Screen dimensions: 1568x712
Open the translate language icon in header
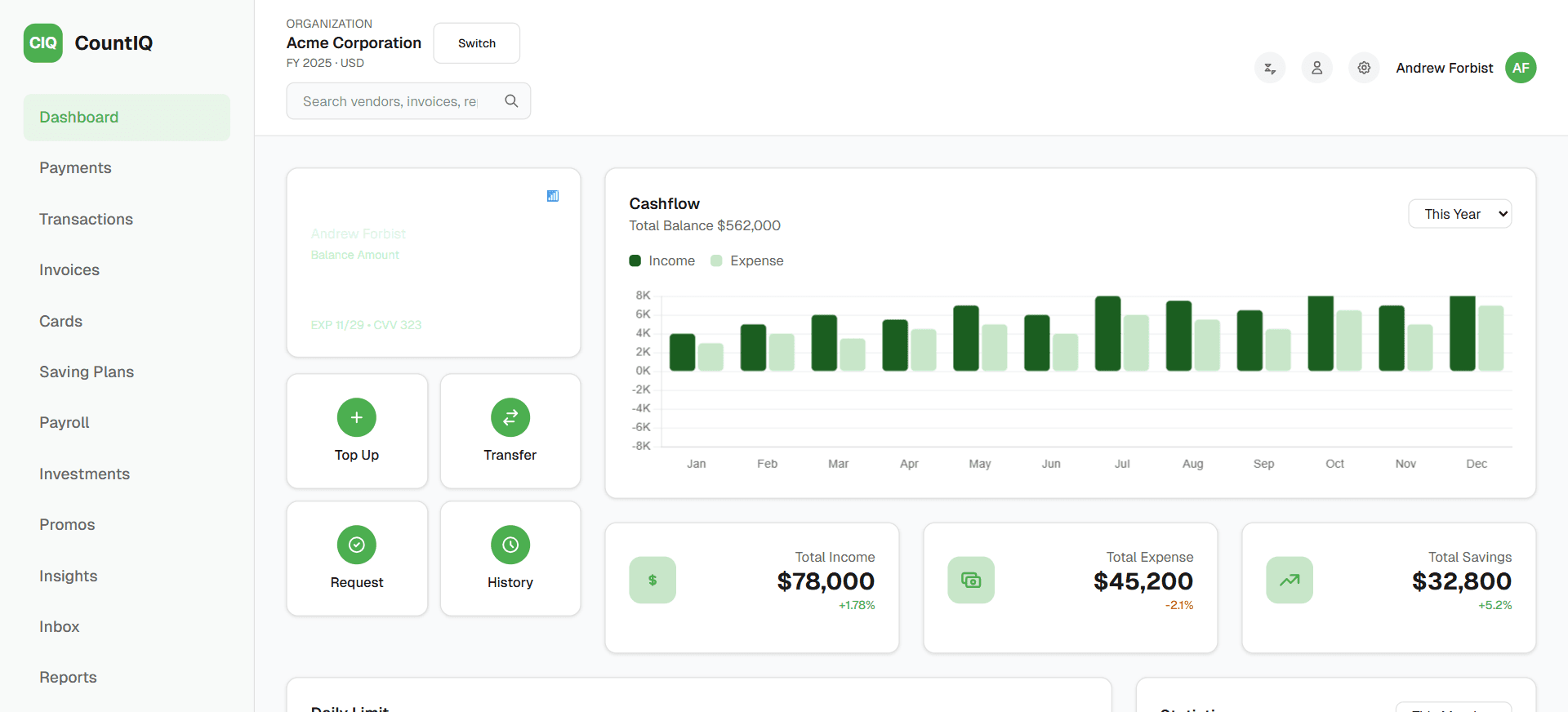click(1270, 68)
